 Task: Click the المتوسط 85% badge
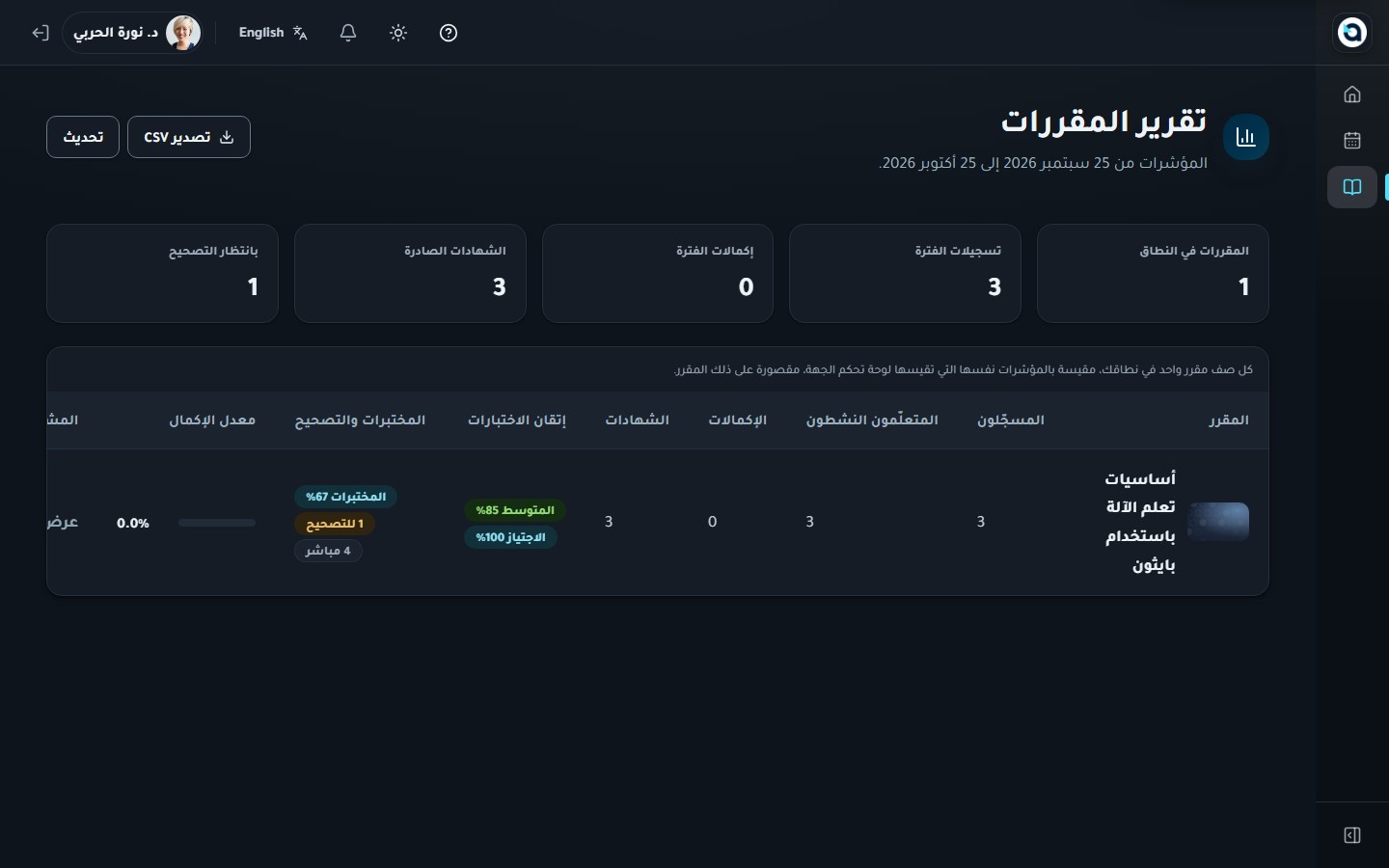click(515, 510)
